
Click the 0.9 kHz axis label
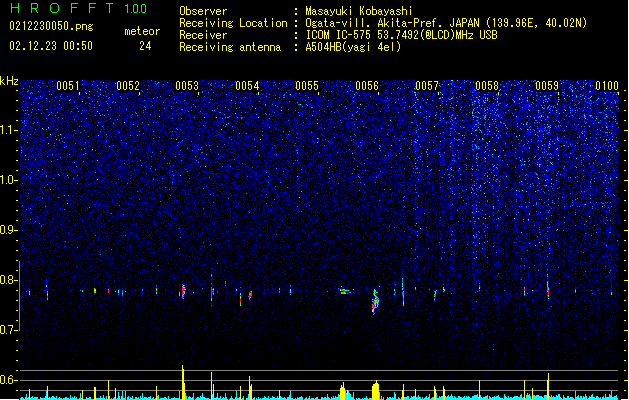tap(9, 230)
